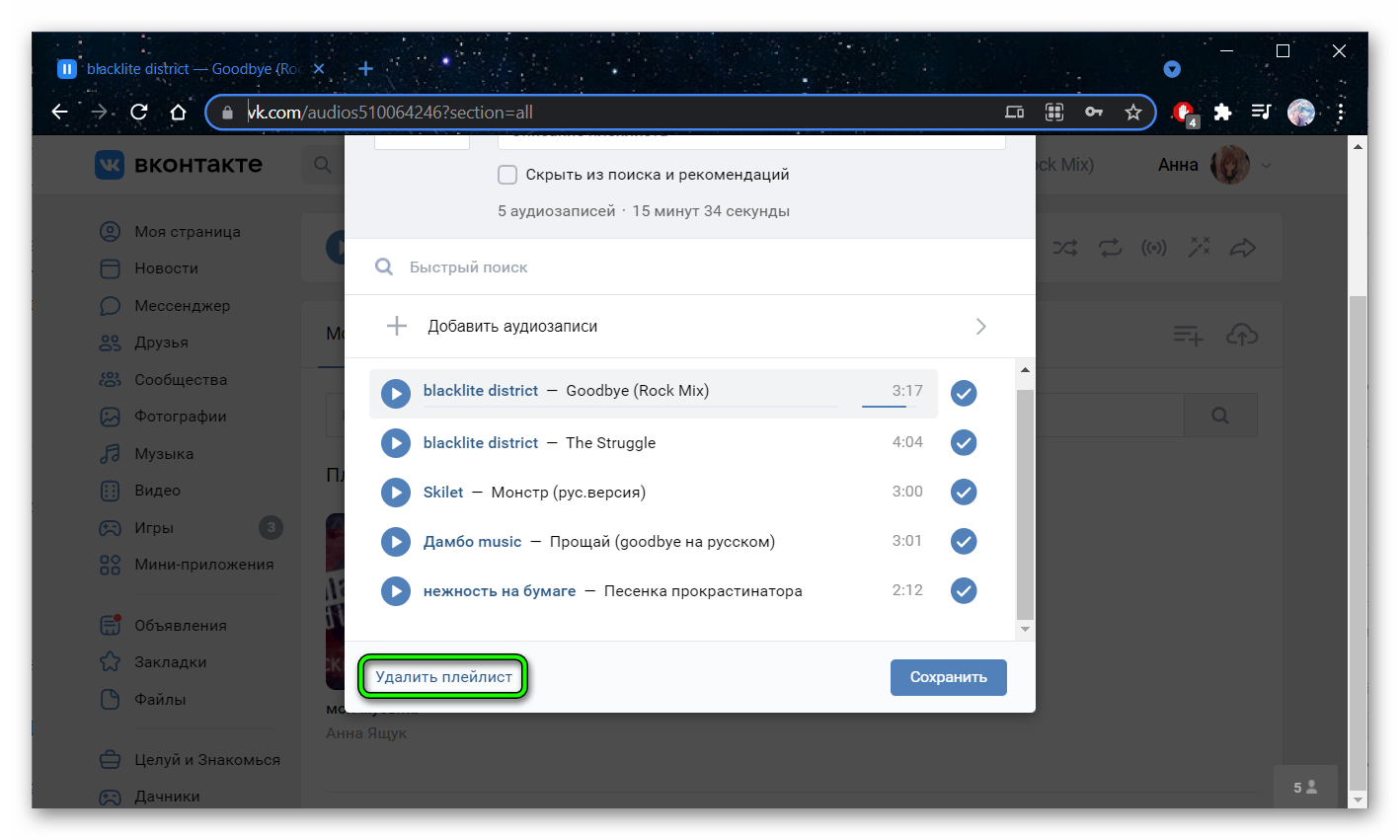Open Видео in sidebar
The width and height of the screenshot is (1400, 840).
(x=140, y=491)
